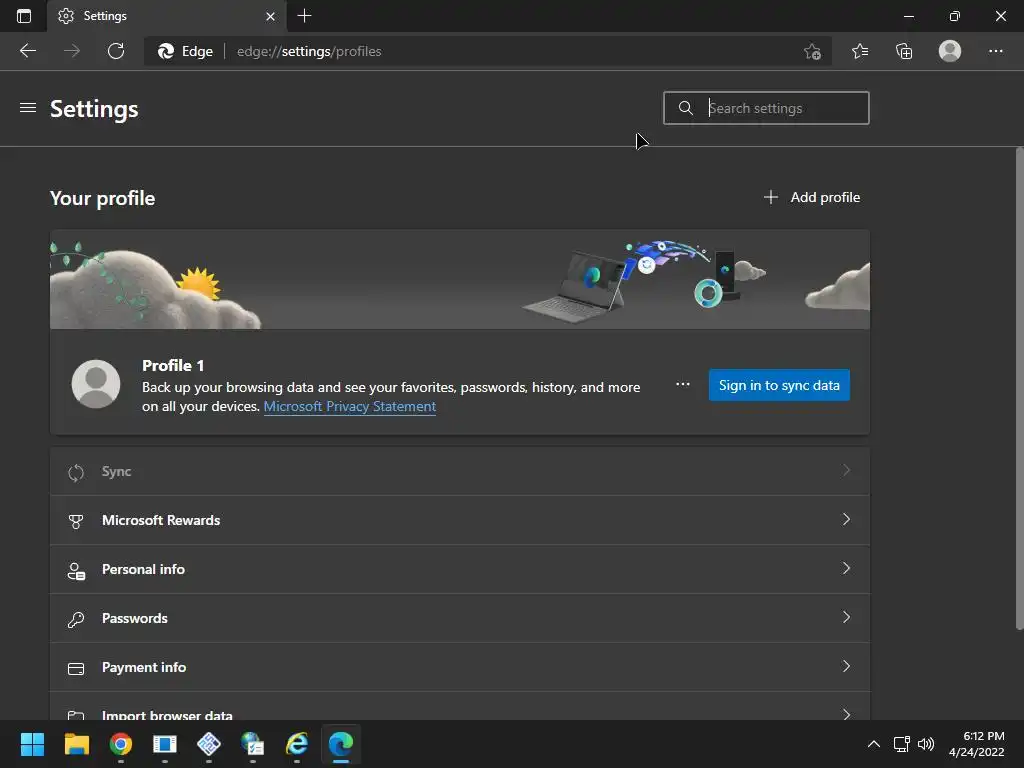Refresh the page with reload icon

[x=116, y=51]
